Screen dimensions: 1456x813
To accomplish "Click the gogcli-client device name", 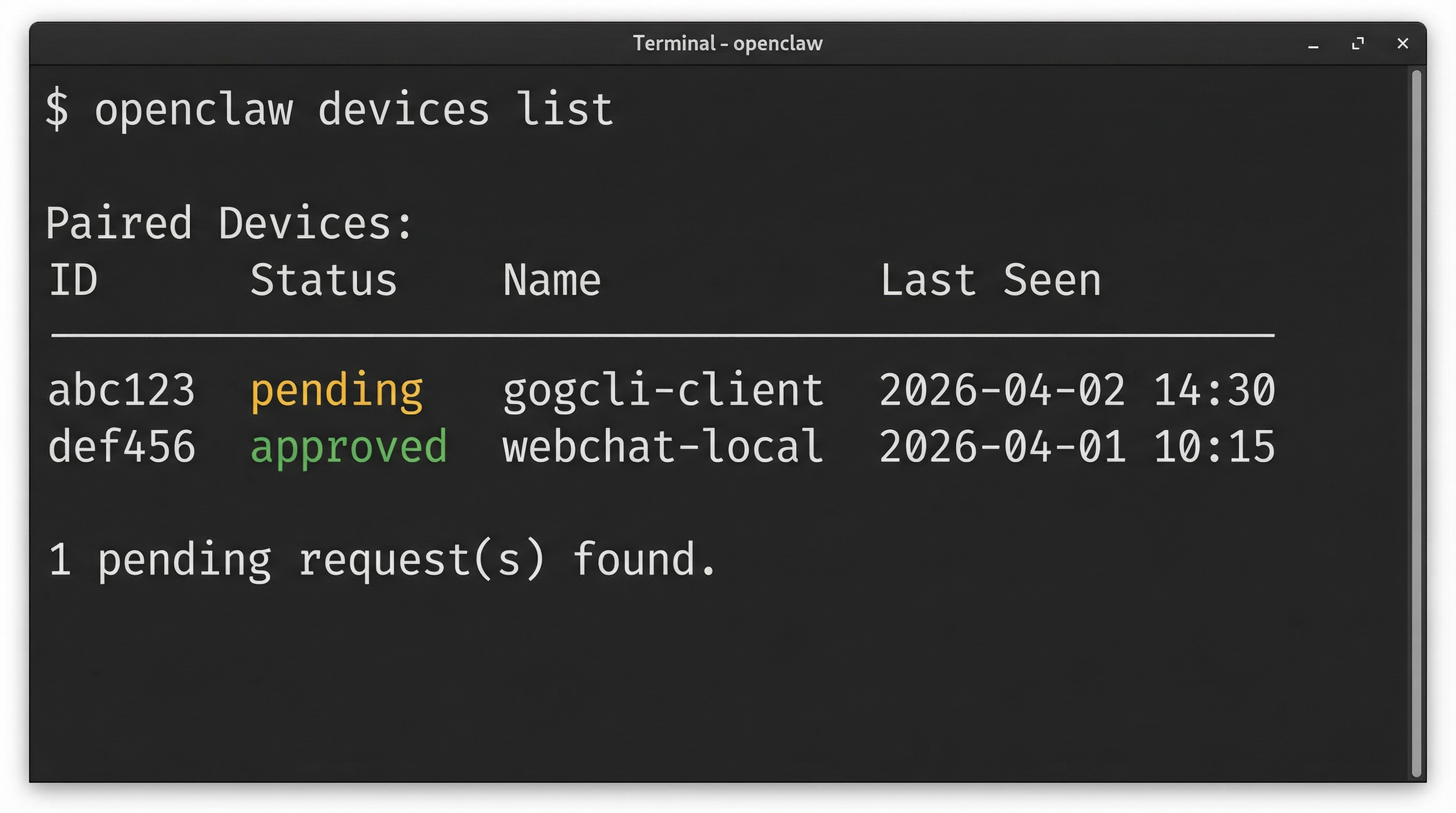I will coord(662,389).
